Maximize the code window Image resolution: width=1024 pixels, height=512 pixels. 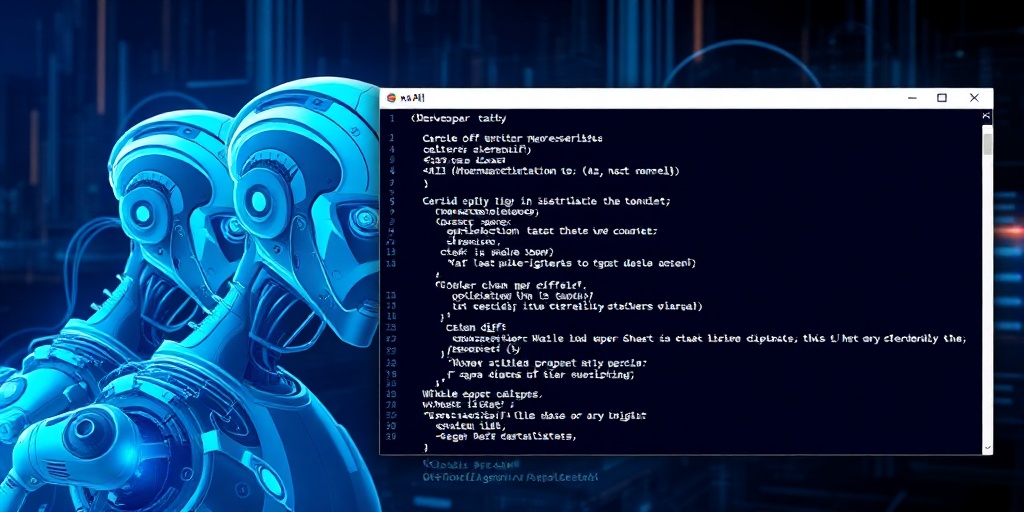pyautogui.click(x=942, y=98)
